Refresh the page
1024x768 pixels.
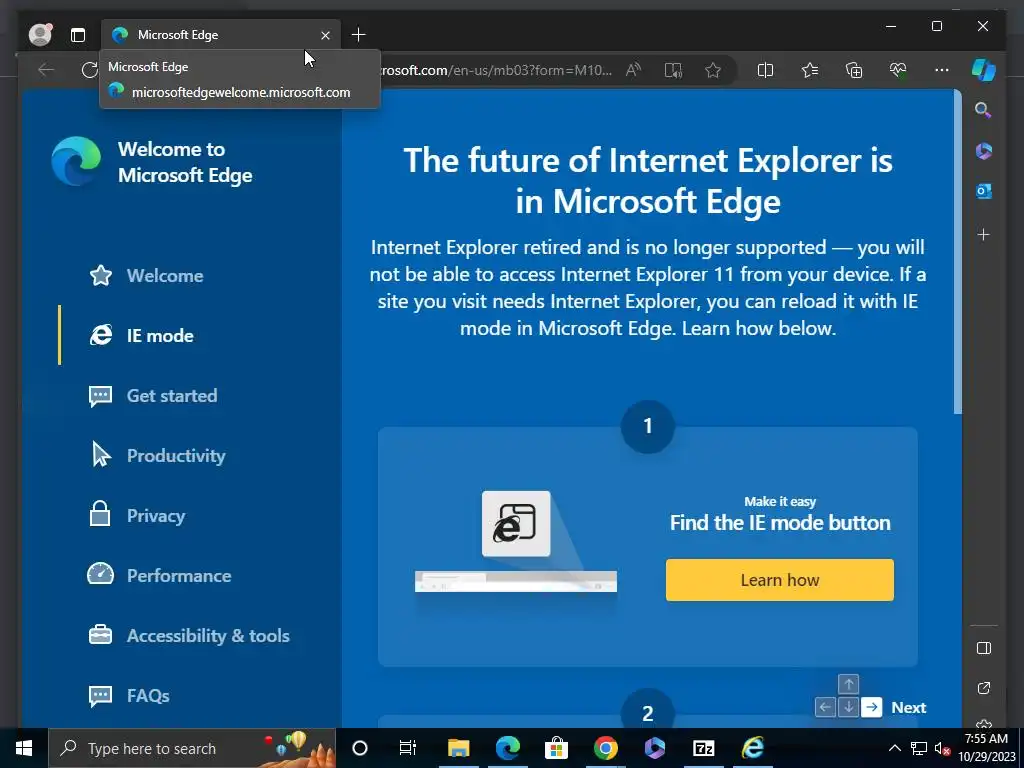(x=89, y=70)
